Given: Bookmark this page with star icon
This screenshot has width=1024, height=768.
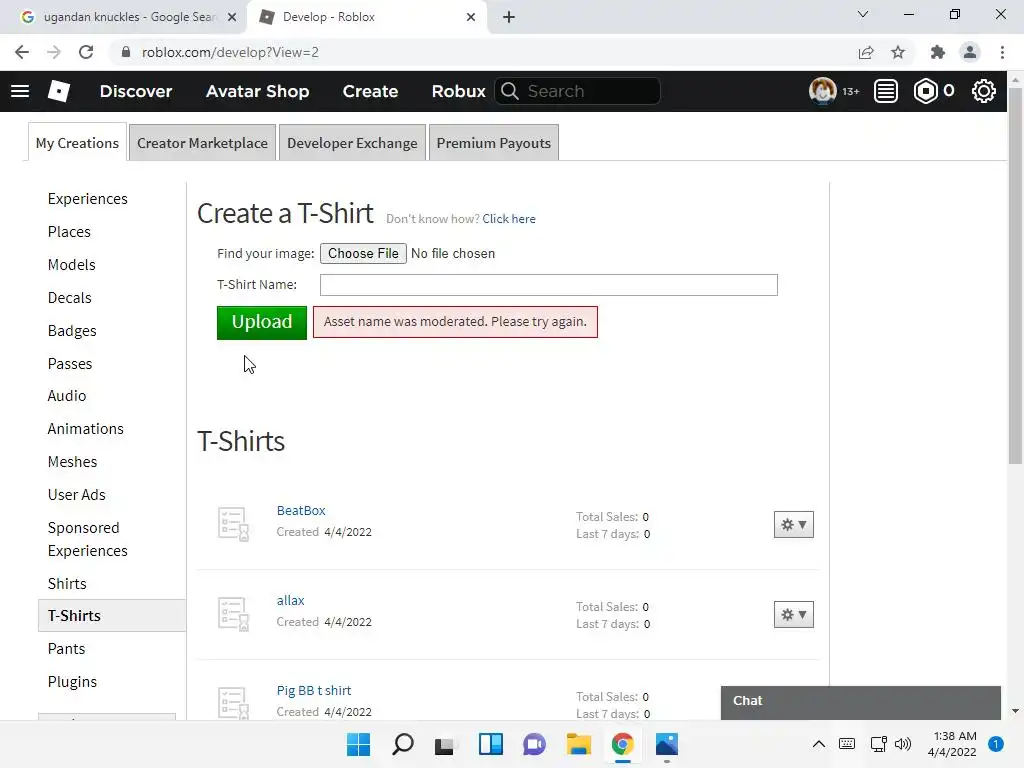Looking at the screenshot, I should 898,52.
